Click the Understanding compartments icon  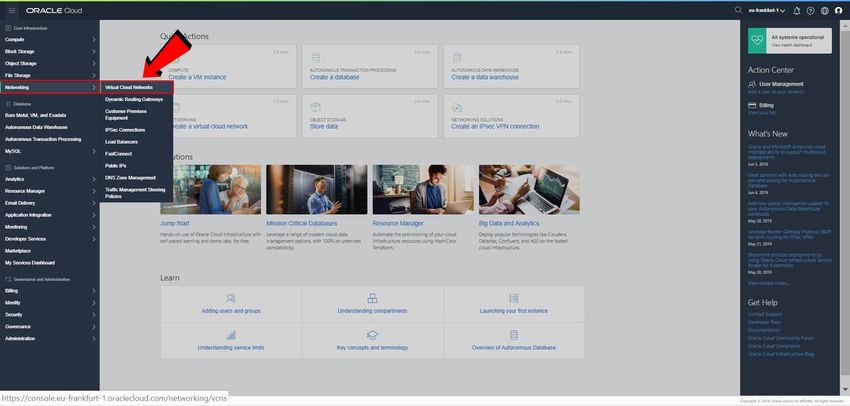372,298
